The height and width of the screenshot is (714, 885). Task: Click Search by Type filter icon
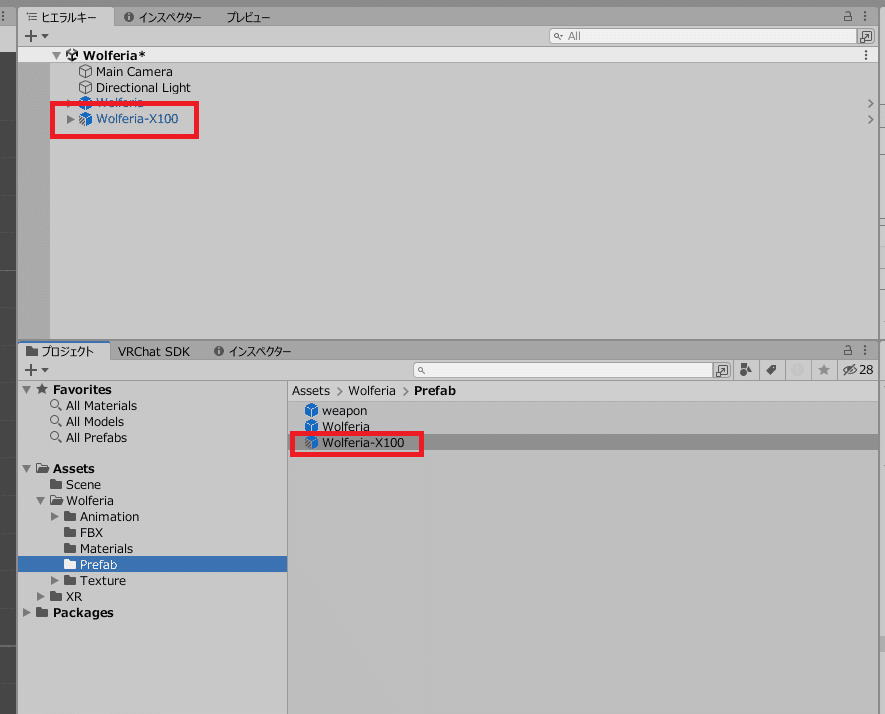tap(746, 370)
